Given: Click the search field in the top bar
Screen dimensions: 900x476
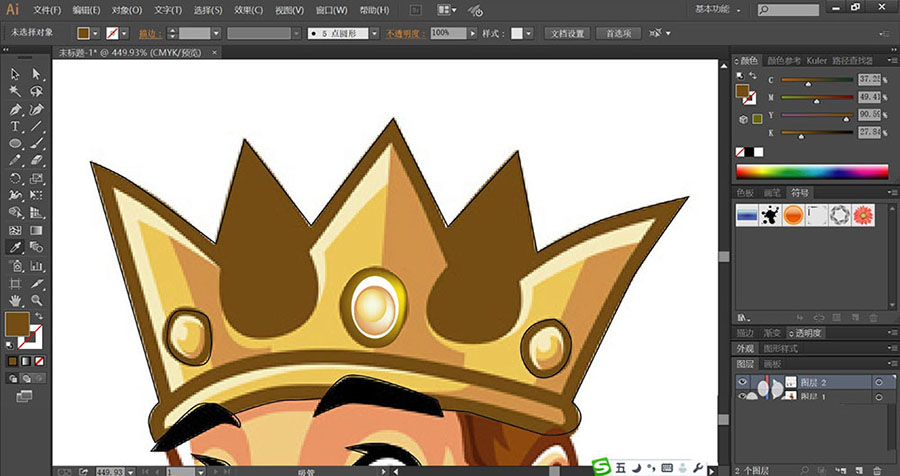Looking at the screenshot, I should click(x=789, y=10).
